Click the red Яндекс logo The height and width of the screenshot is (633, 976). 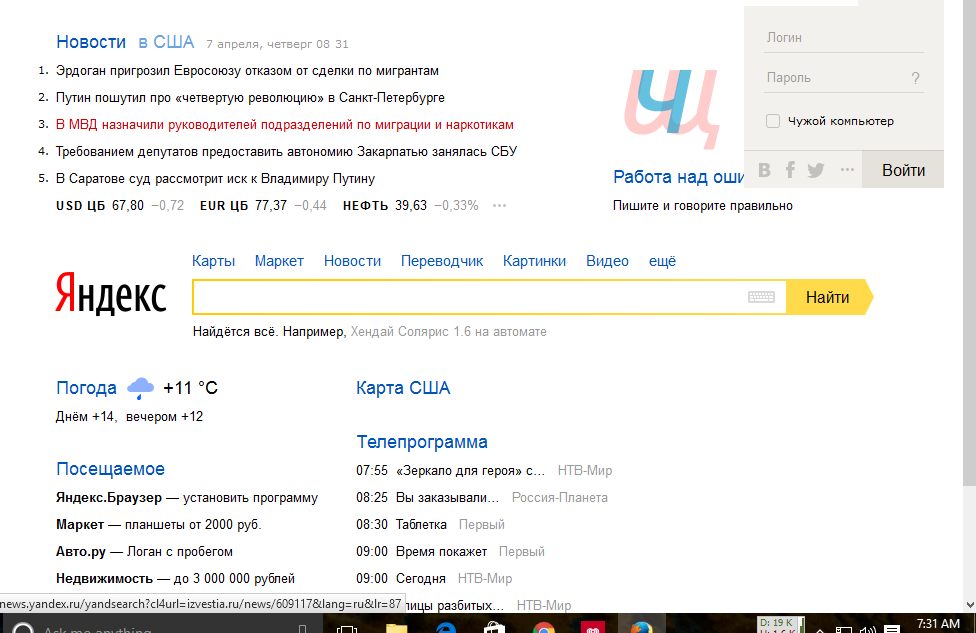[111, 293]
